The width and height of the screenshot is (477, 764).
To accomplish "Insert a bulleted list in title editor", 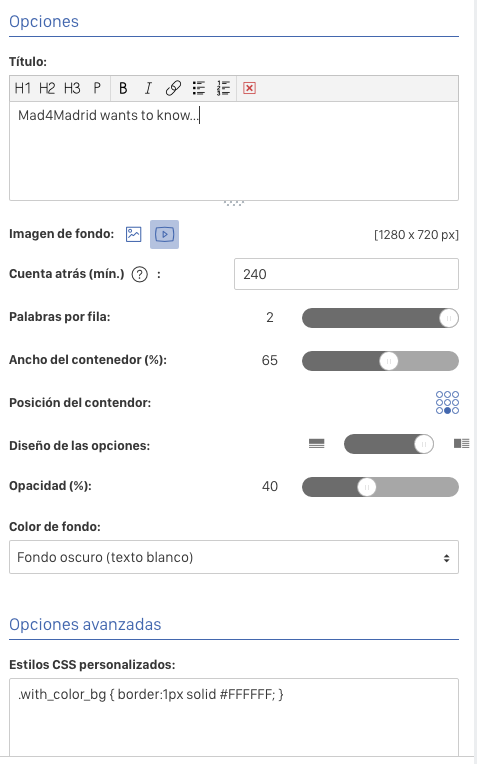I will (x=198, y=88).
